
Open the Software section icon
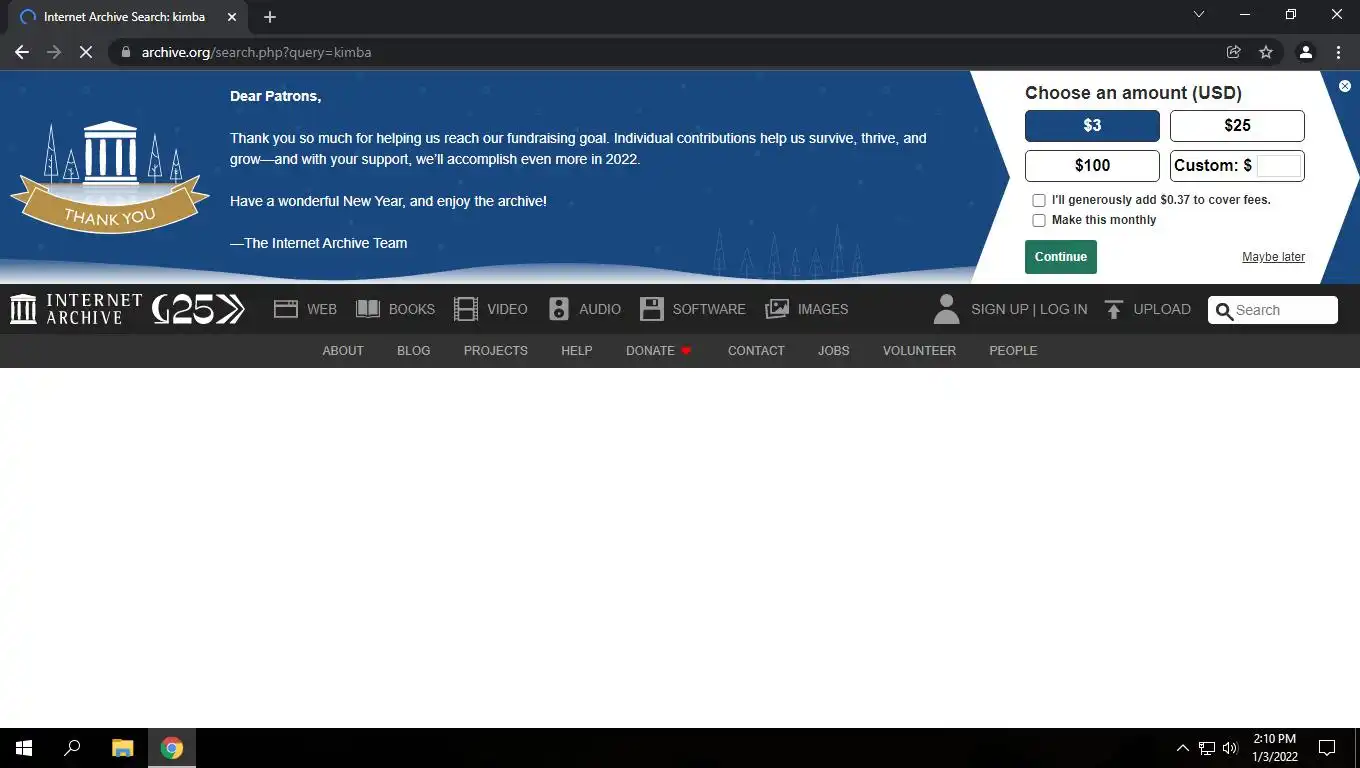coord(652,309)
